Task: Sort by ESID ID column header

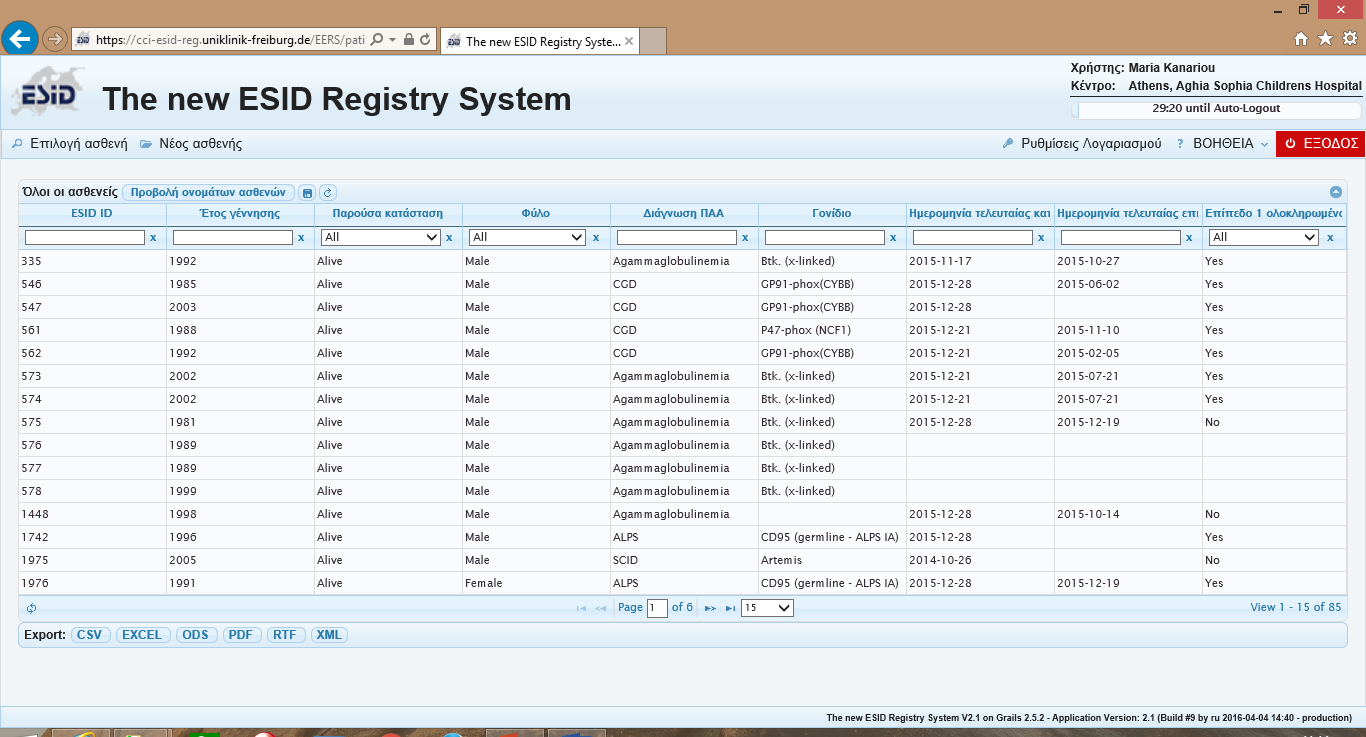Action: coord(92,214)
